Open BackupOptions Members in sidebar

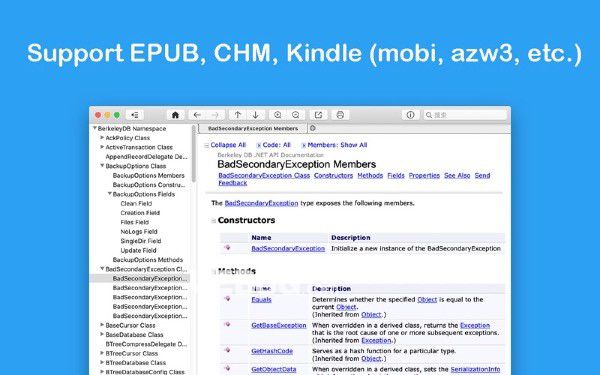148,175
